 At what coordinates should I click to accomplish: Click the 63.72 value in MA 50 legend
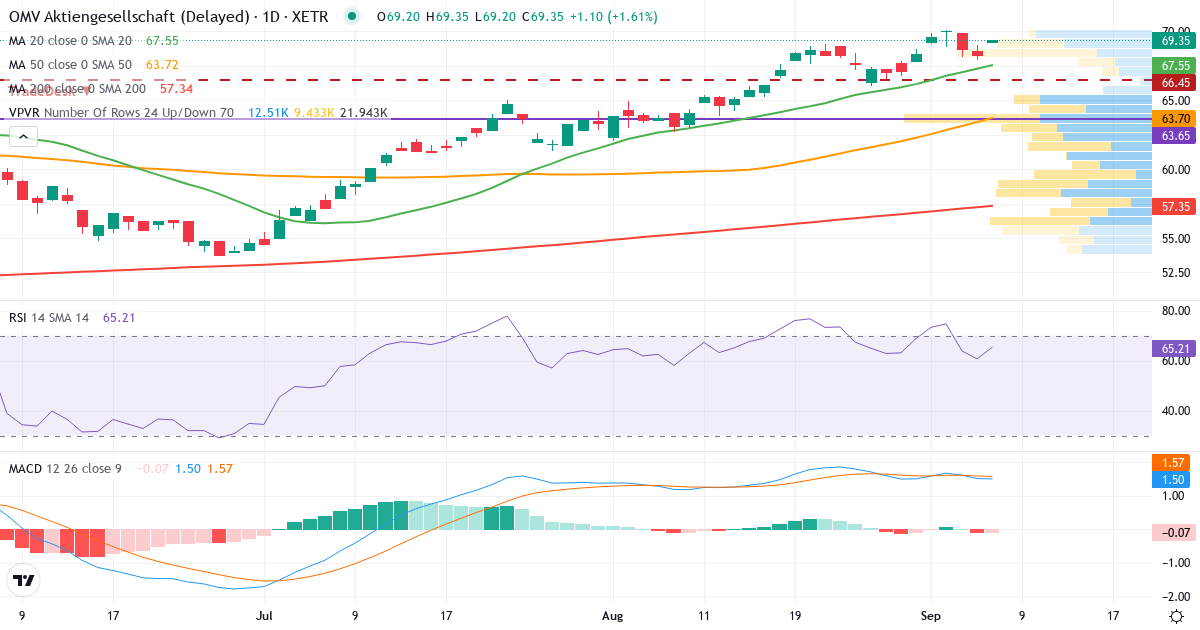pyautogui.click(x=162, y=64)
